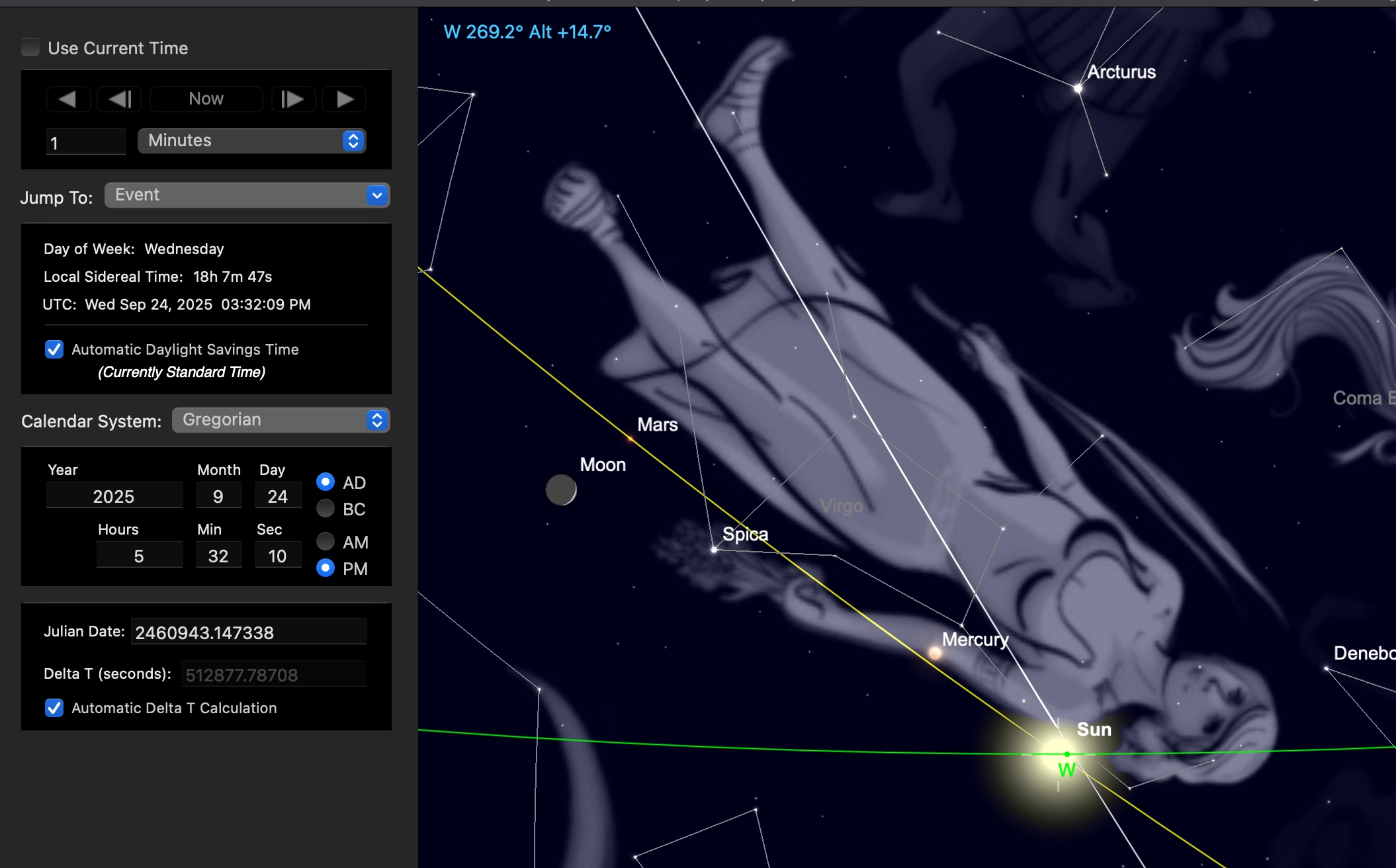
Task: Open the Minutes time unit dropdown
Action: [x=251, y=141]
